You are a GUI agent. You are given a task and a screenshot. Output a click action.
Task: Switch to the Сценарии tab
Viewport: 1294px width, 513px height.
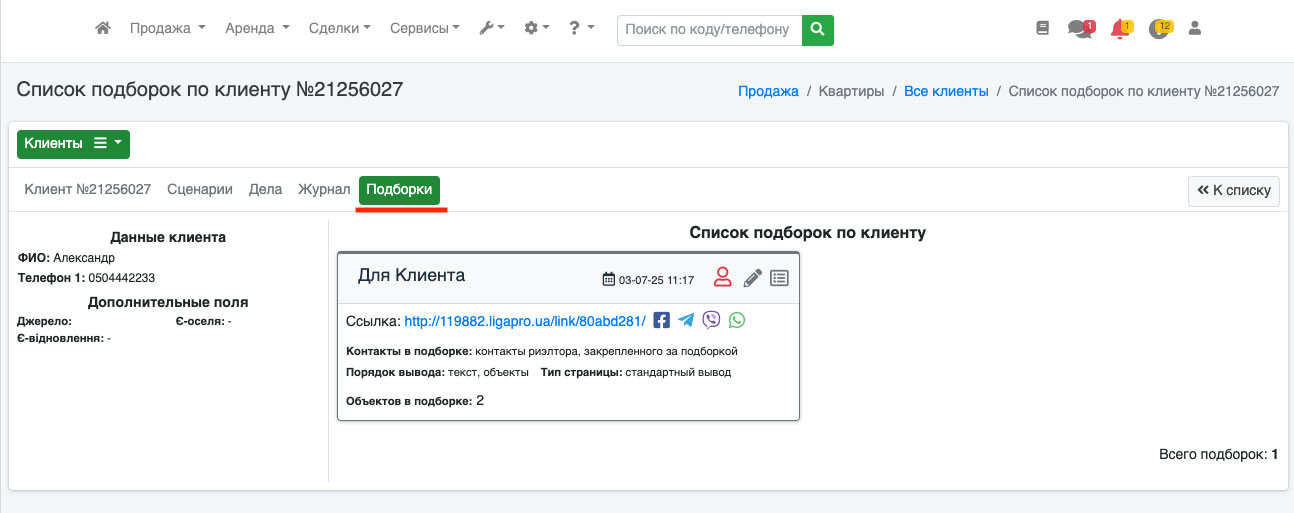click(x=200, y=189)
